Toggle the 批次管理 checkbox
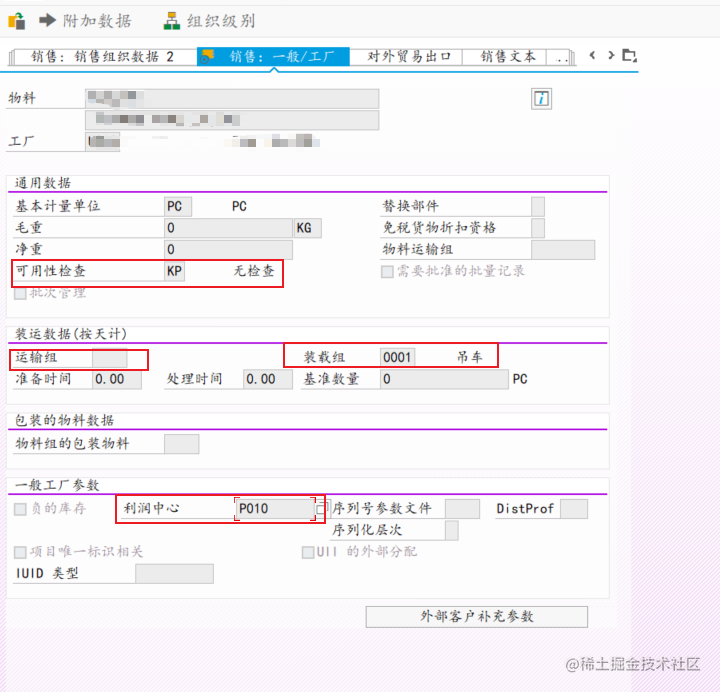 pos(20,293)
